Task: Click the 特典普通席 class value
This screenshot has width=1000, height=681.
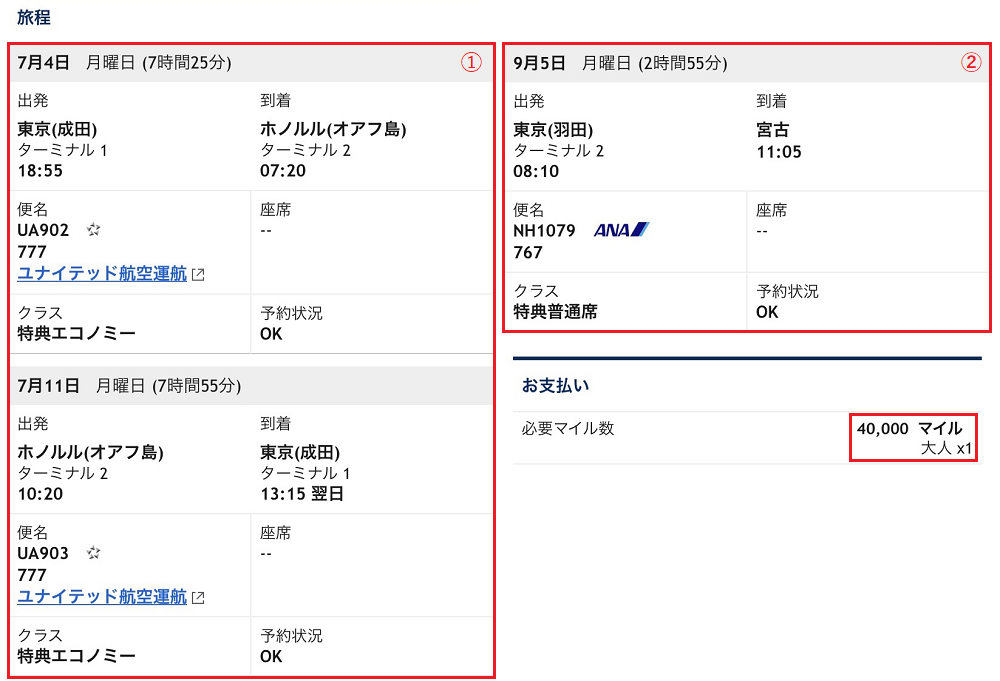Action: pos(555,312)
